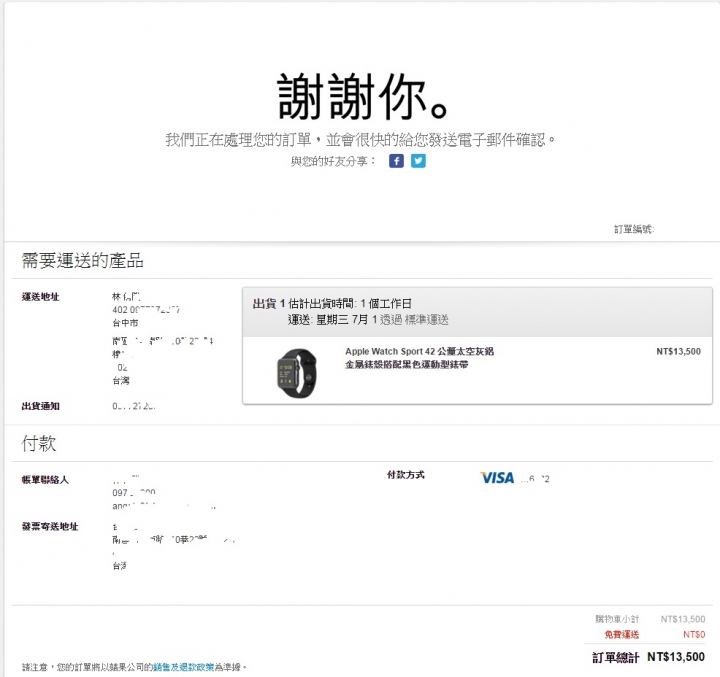Image resolution: width=720 pixels, height=677 pixels.
Task: Click the NT$0 shipping cost
Action: click(x=694, y=634)
